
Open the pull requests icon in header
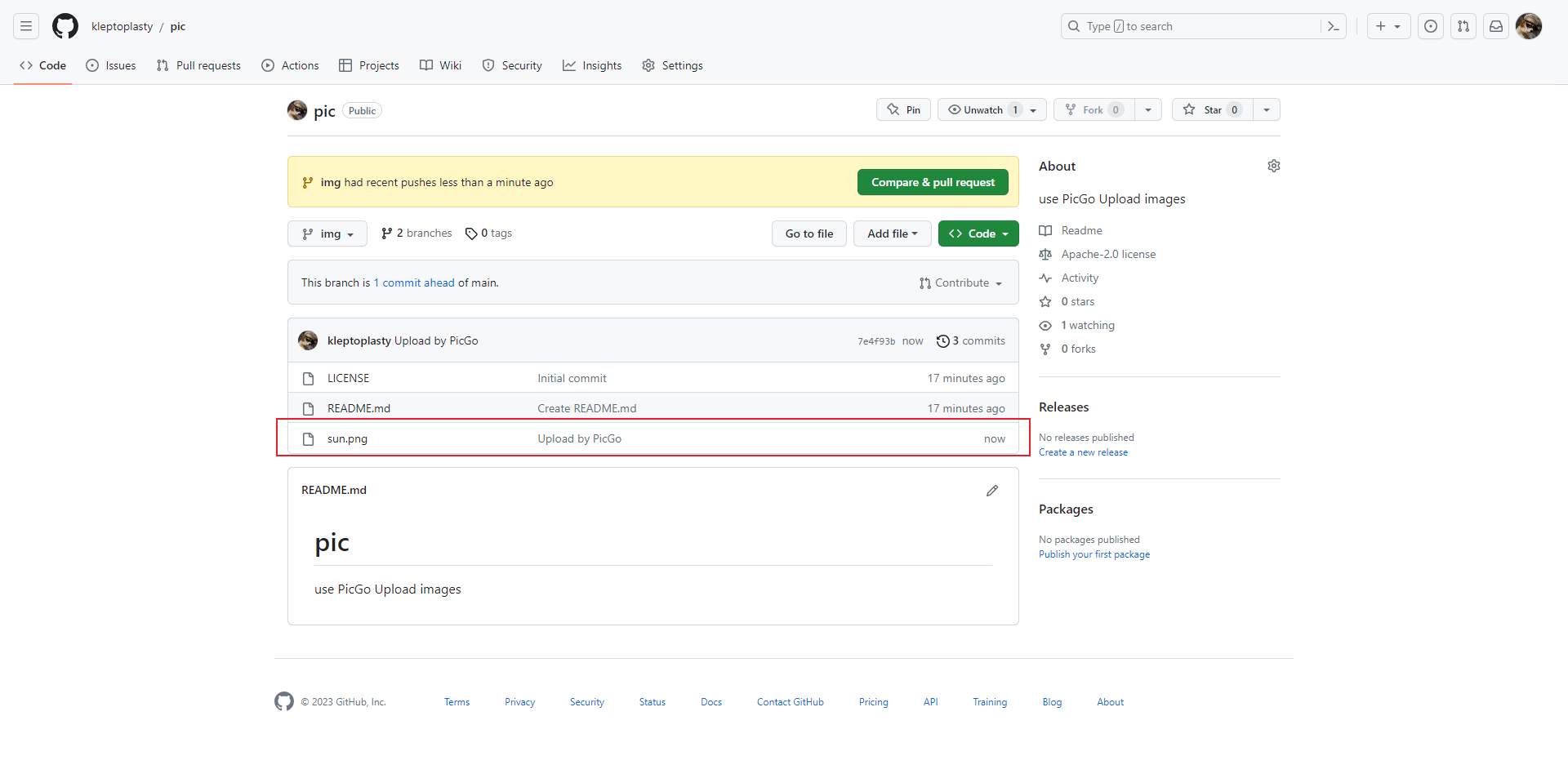click(1463, 26)
